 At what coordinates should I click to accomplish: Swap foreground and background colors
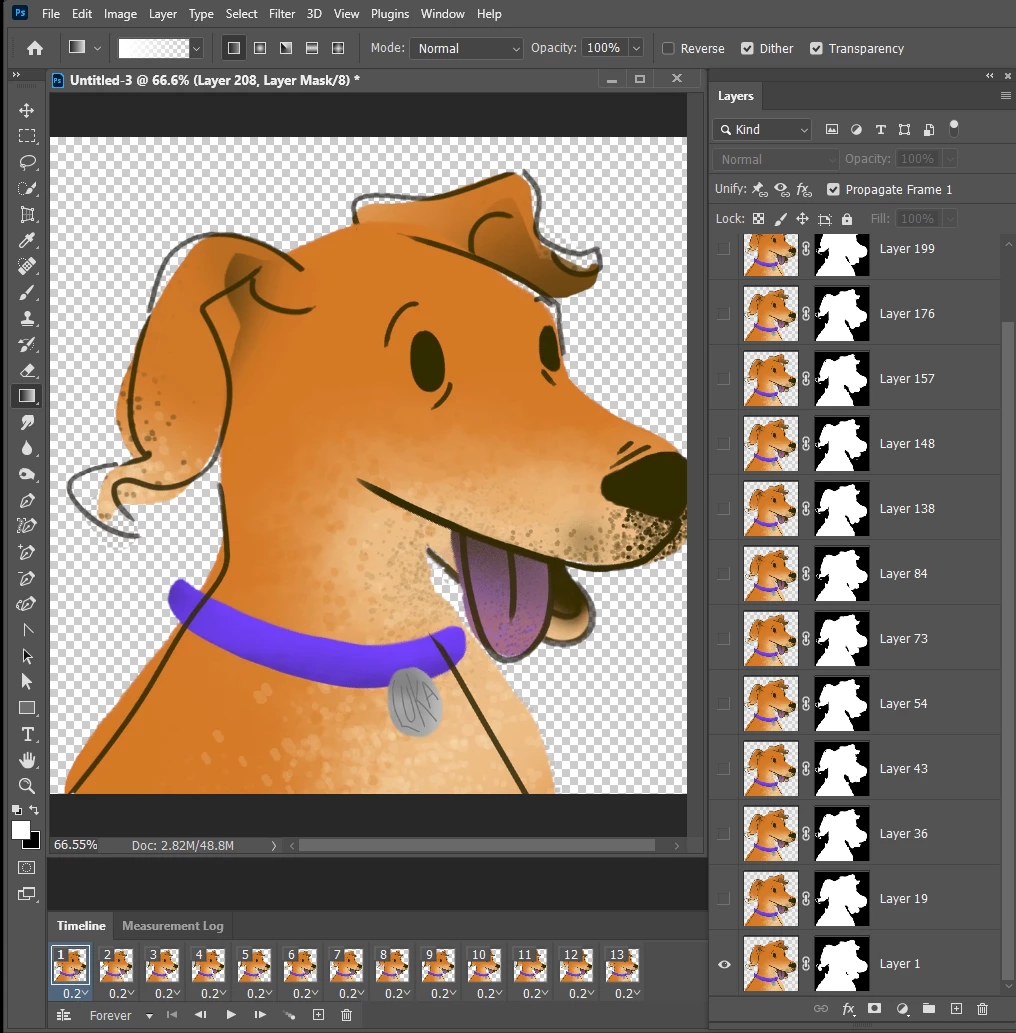tap(34, 810)
